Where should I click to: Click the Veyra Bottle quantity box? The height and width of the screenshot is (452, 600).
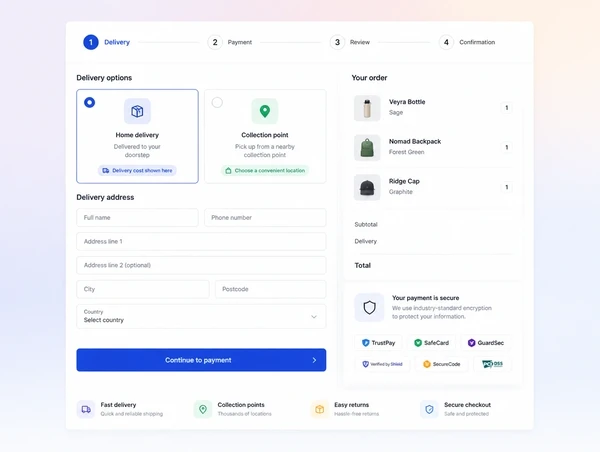click(507, 108)
